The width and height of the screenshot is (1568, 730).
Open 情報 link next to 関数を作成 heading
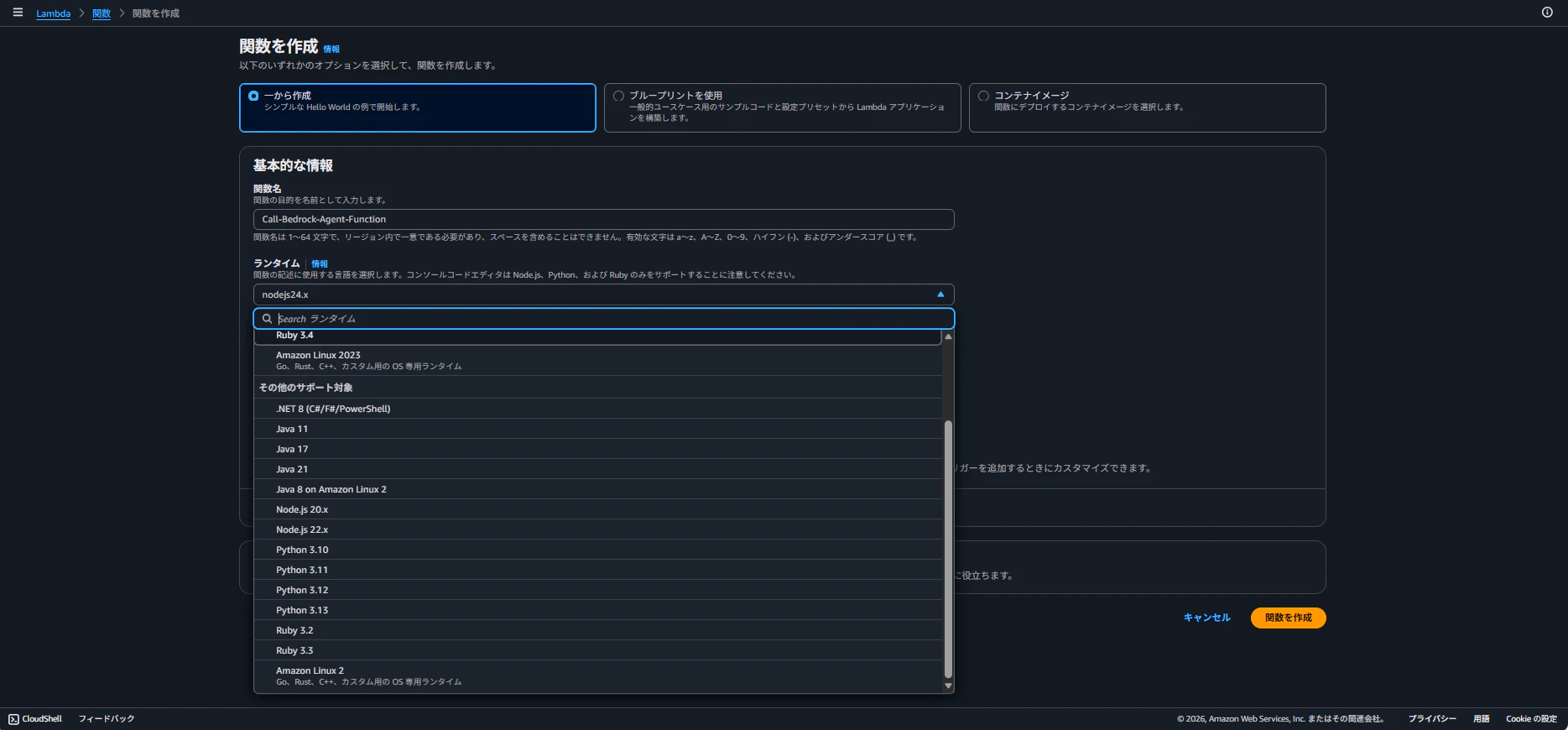(331, 50)
